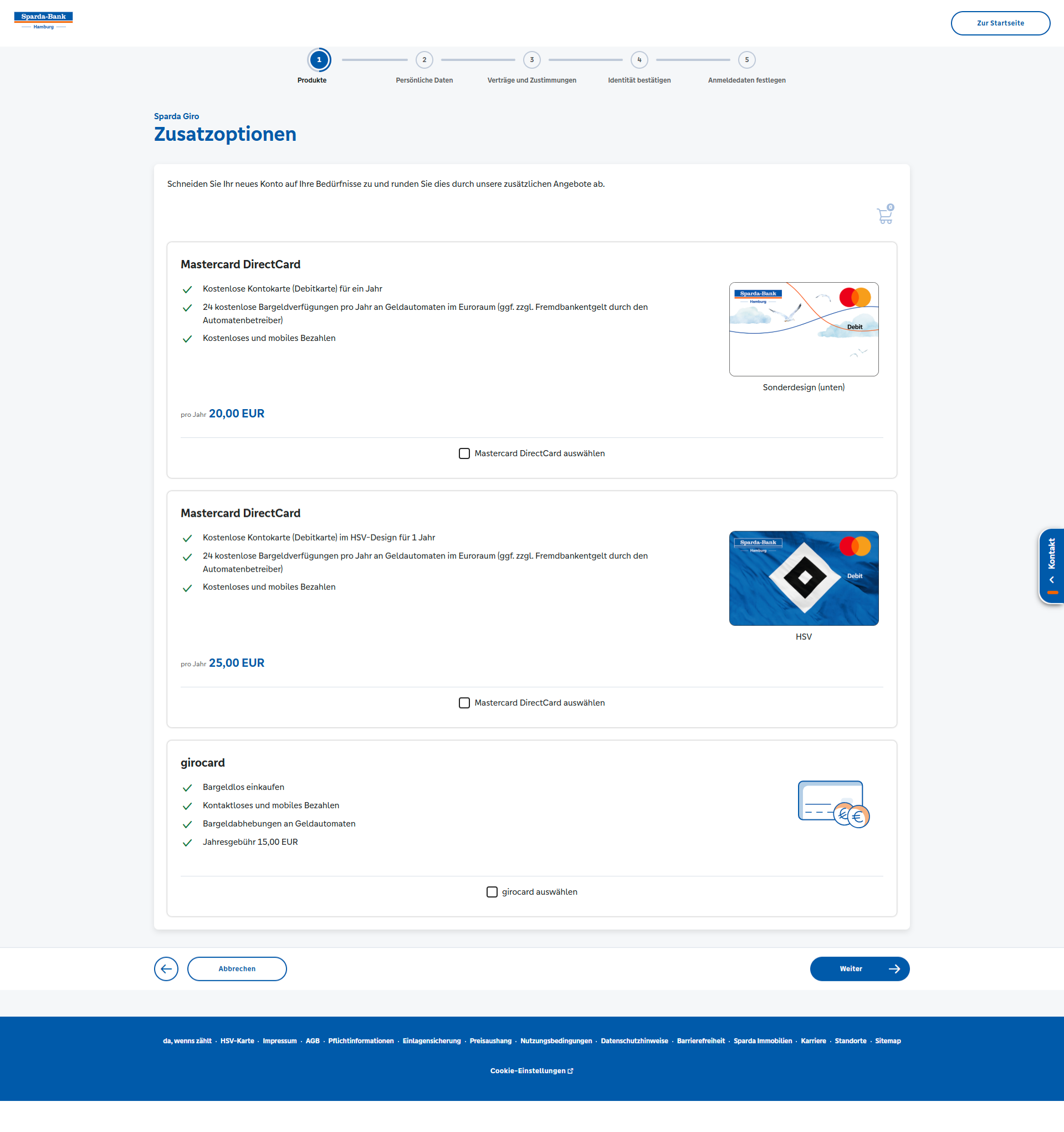This screenshot has width=1064, height=1132.
Task: Click step 4 Identität bestätigen circle
Action: point(639,60)
